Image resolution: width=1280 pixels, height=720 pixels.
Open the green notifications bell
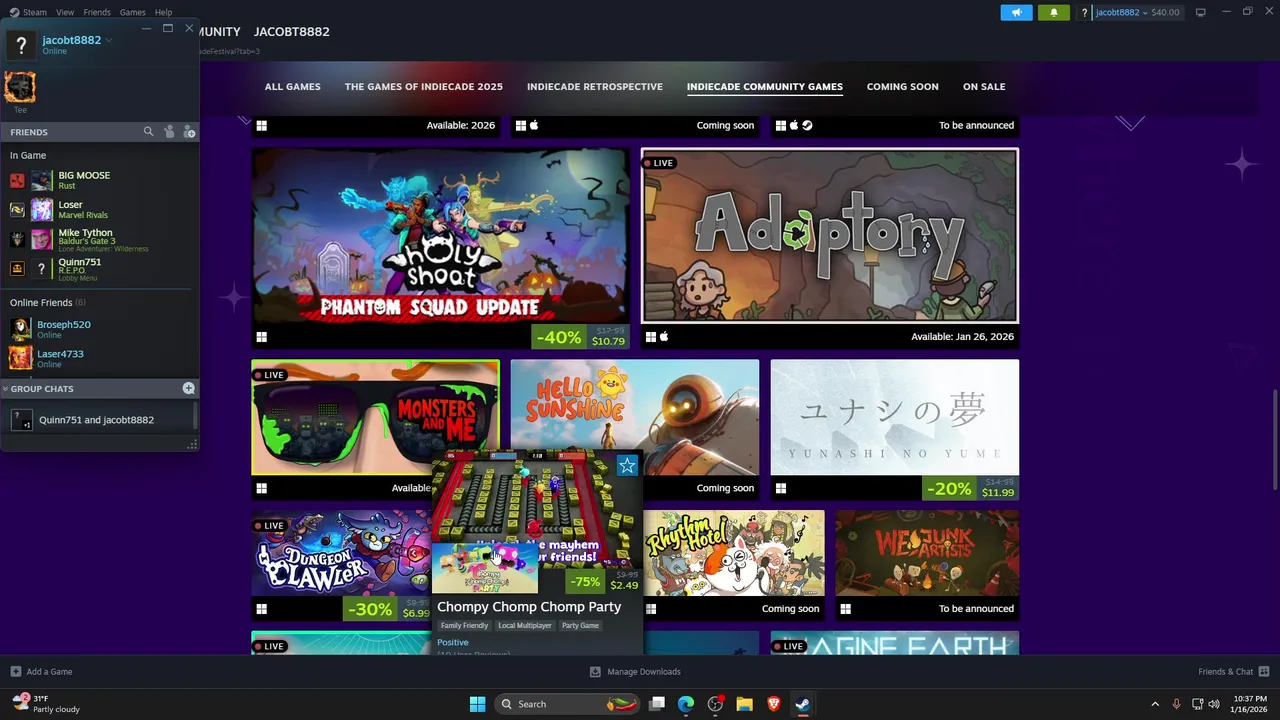coord(1053,12)
